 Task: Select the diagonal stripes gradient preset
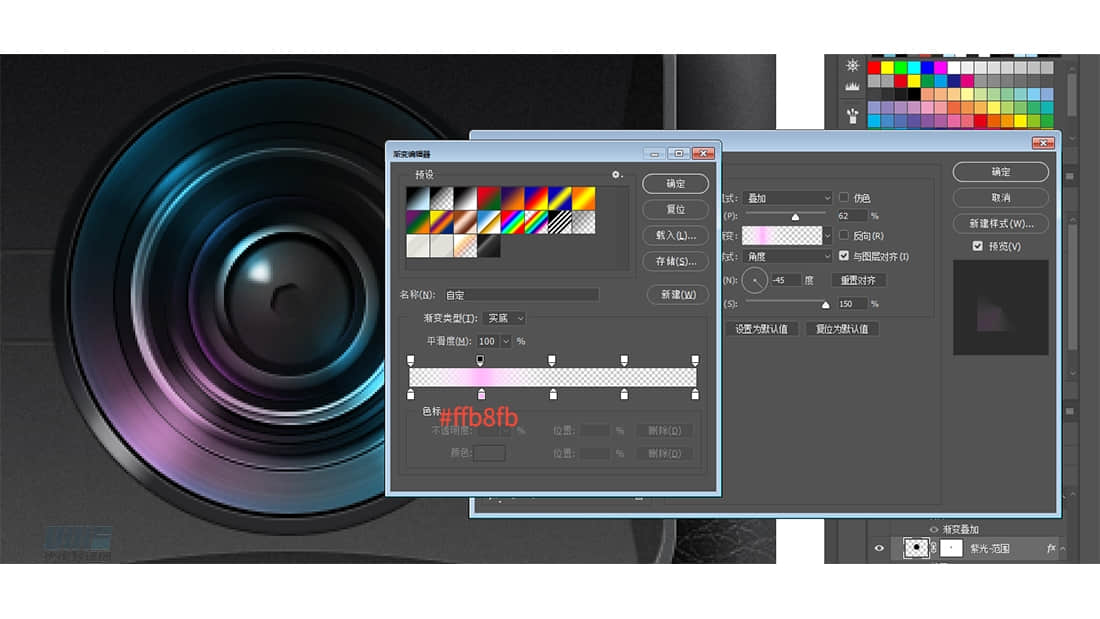pyautogui.click(x=560, y=222)
